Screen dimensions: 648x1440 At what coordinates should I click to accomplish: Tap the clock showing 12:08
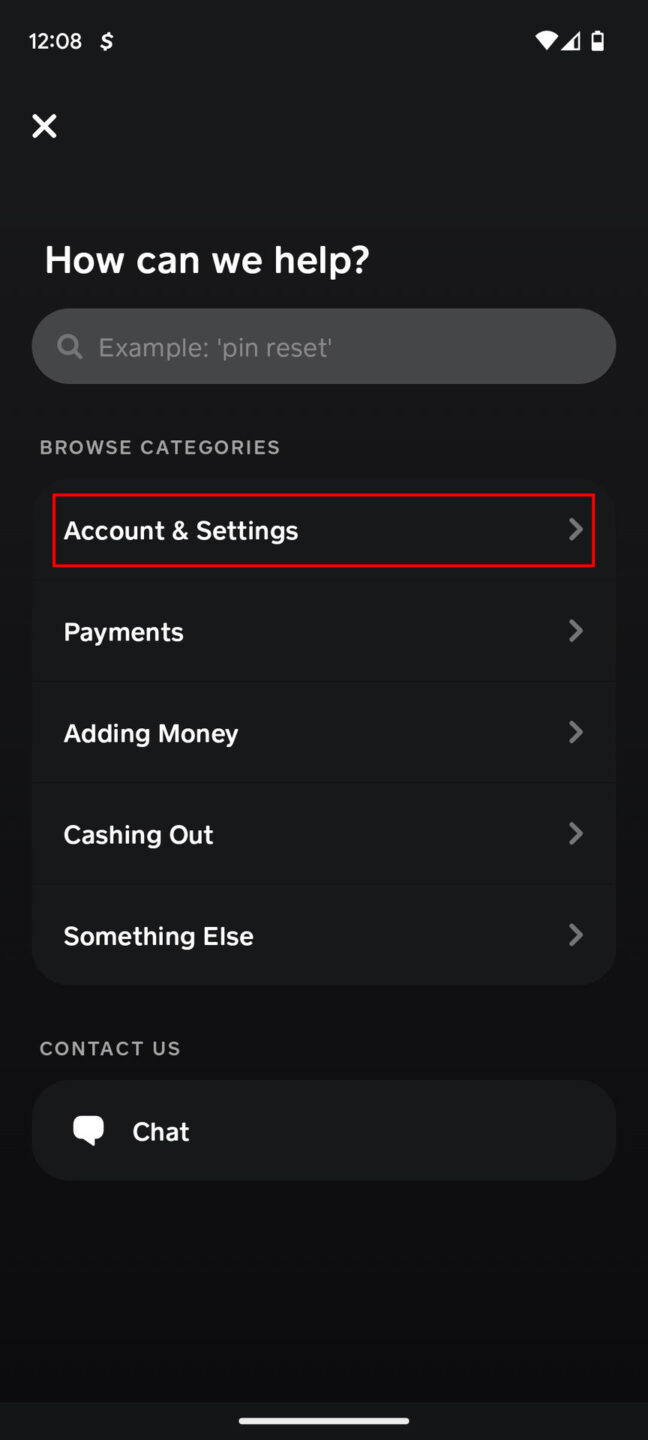[55, 41]
